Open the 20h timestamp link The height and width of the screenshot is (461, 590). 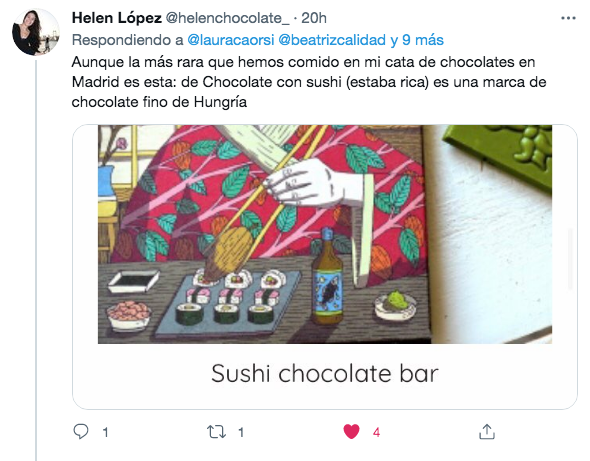point(314,18)
